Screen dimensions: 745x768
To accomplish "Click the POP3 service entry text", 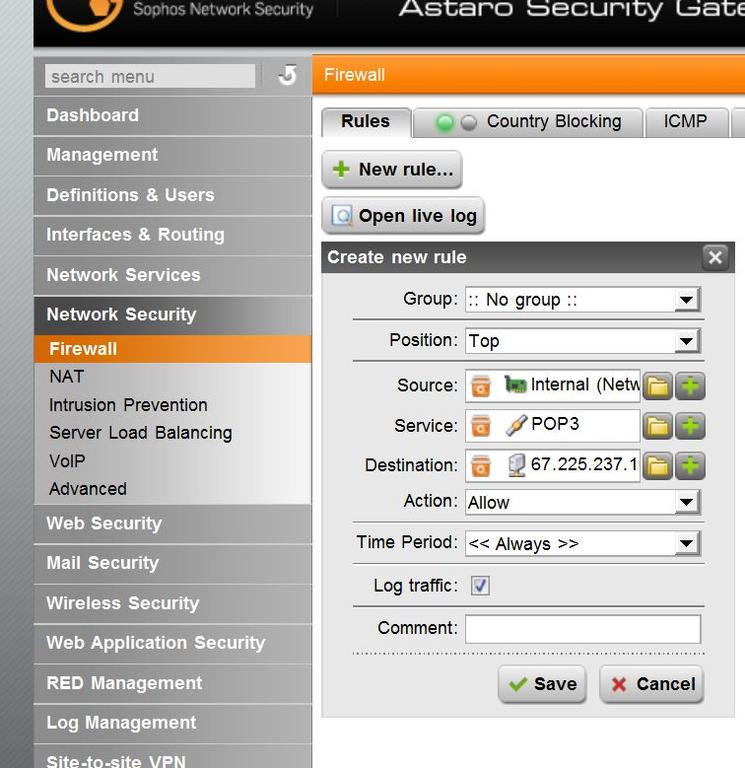I will tap(555, 424).
